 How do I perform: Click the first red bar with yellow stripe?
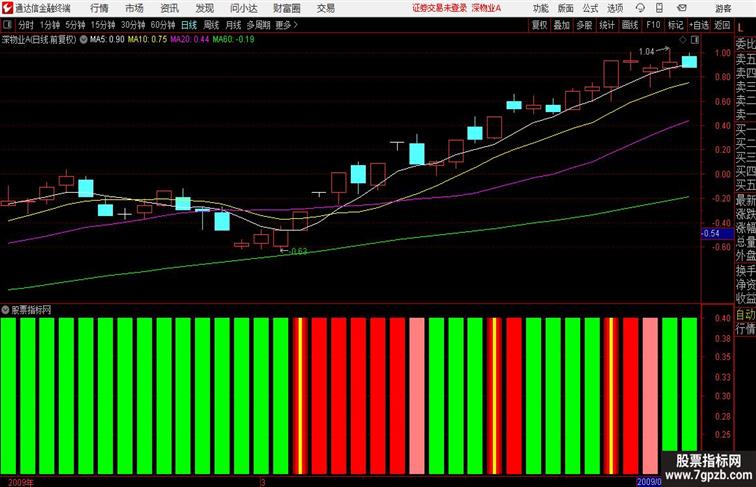[x=300, y=395]
